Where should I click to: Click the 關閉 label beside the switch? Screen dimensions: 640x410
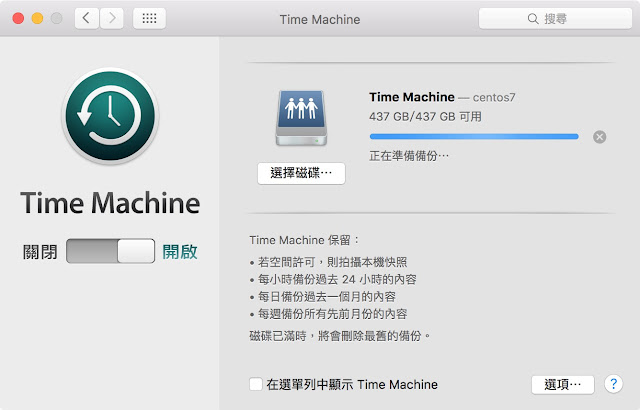click(x=40, y=252)
